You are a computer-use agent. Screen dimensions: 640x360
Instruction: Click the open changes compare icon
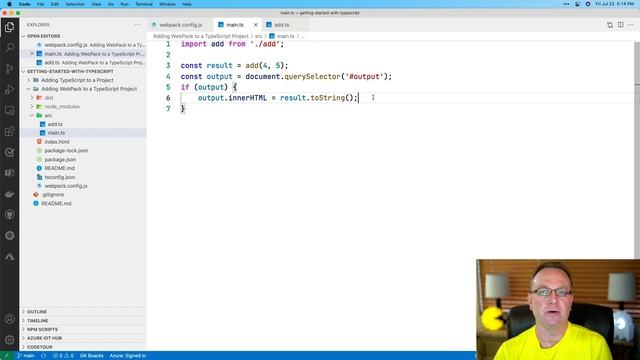pos(610,25)
